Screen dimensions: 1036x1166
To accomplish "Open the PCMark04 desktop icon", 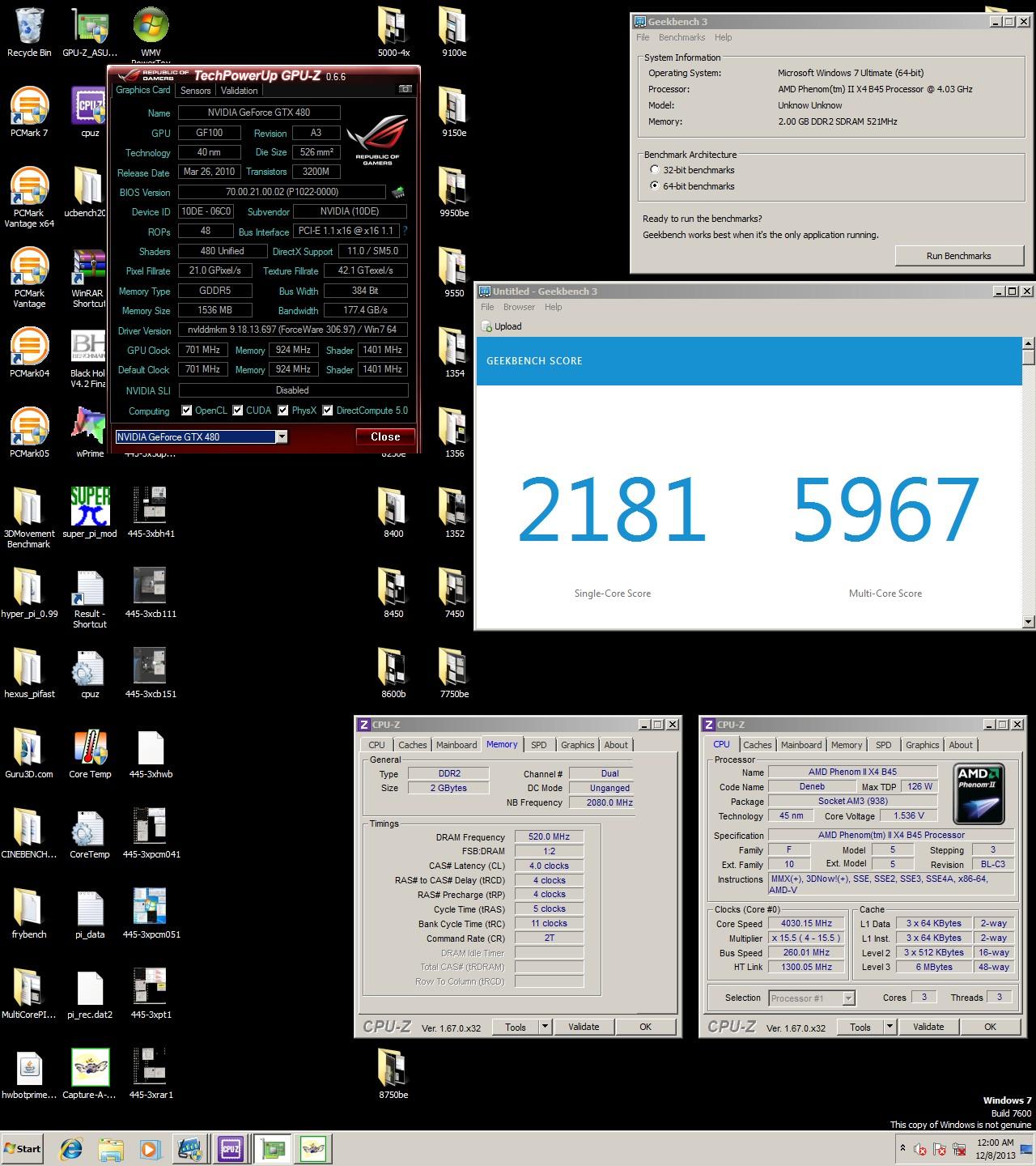I will coord(29,353).
